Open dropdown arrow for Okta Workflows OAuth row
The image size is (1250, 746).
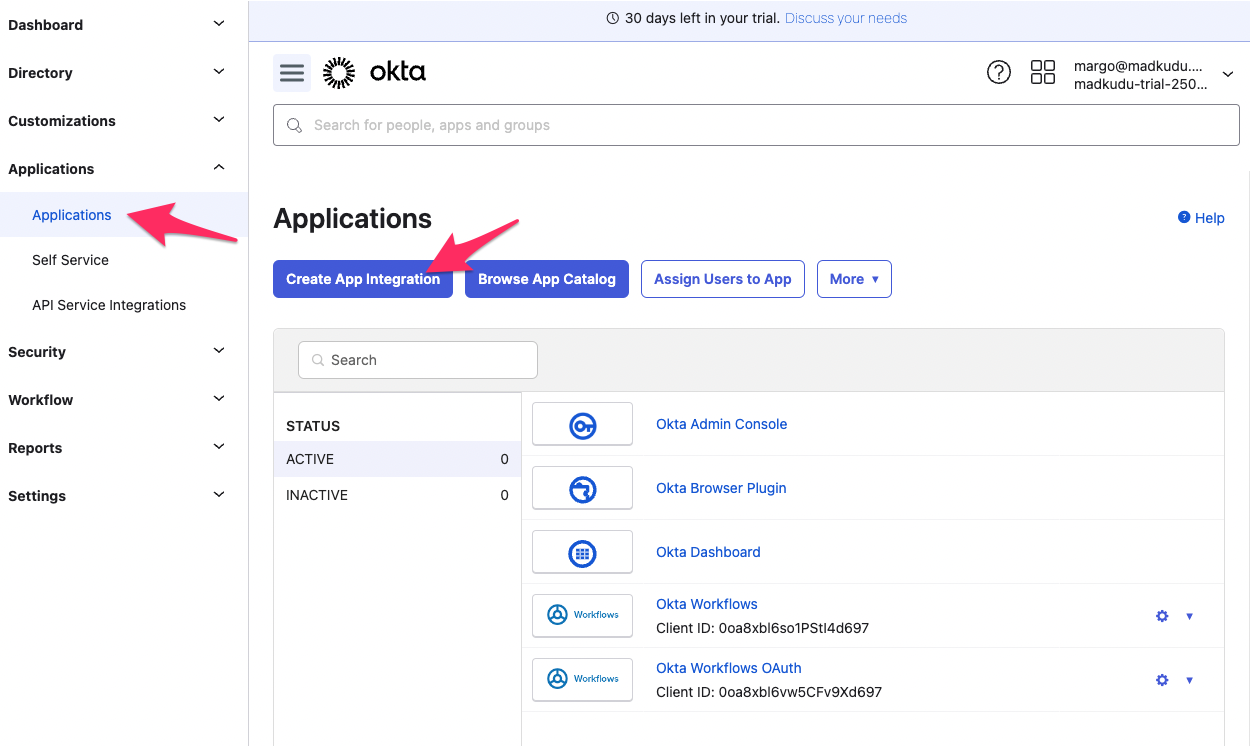(x=1189, y=680)
